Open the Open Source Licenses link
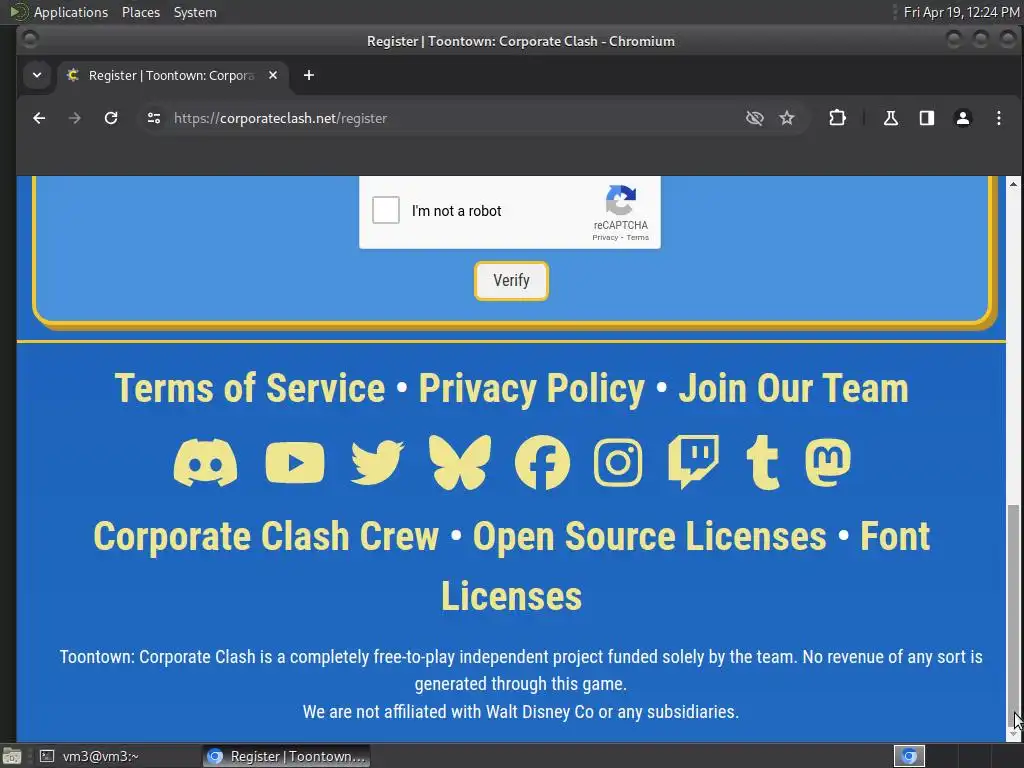This screenshot has width=1024, height=768. click(650, 537)
